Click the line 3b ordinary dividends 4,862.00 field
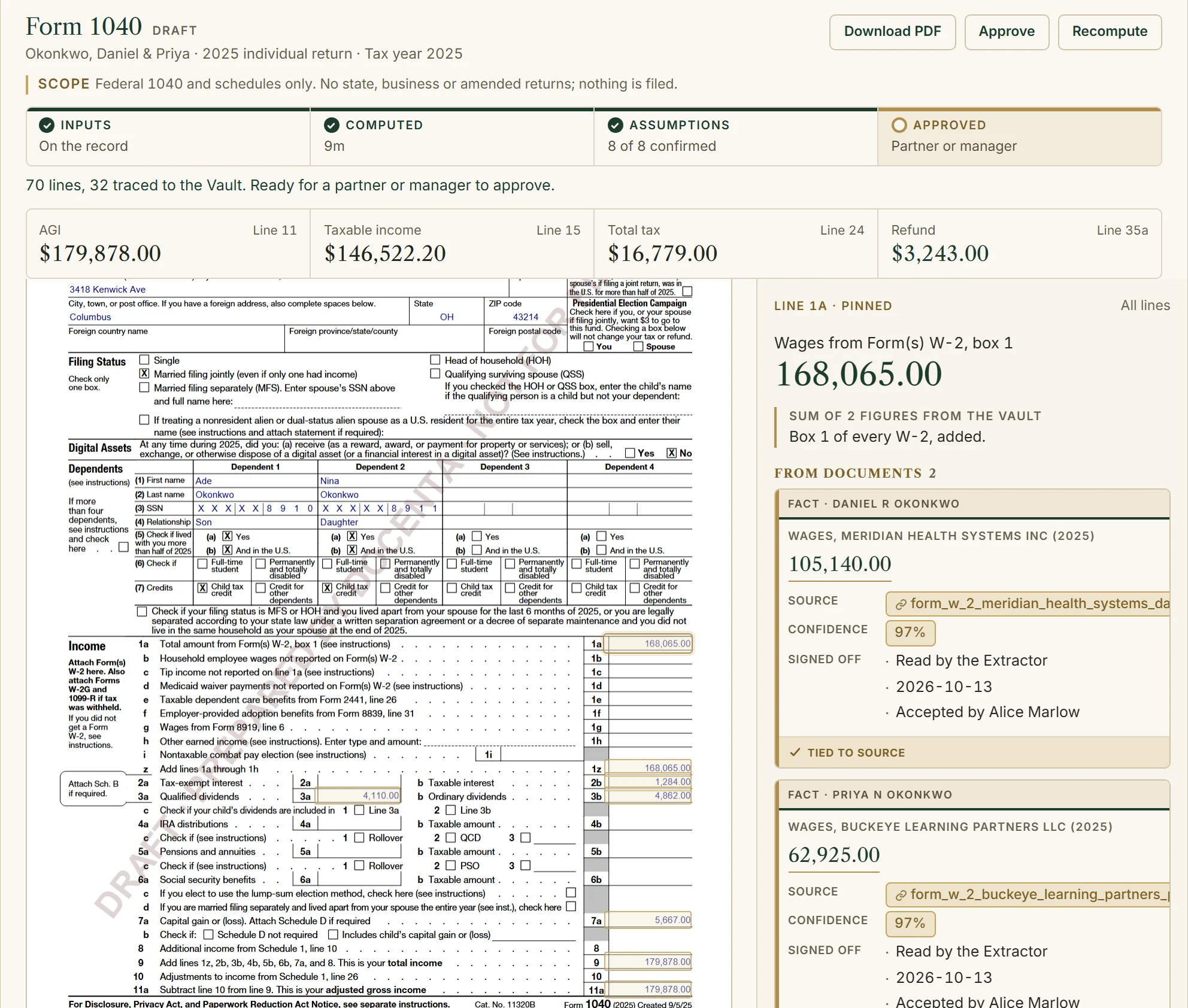1188x1008 pixels. (x=648, y=796)
